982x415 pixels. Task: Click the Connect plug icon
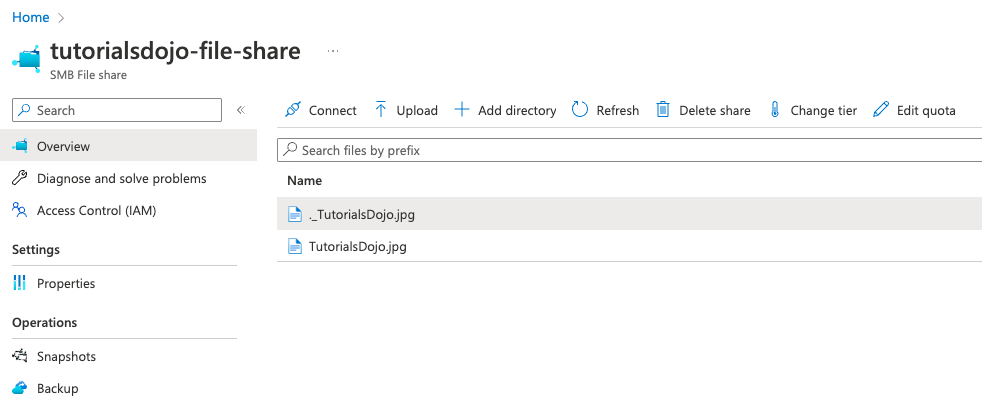(292, 110)
